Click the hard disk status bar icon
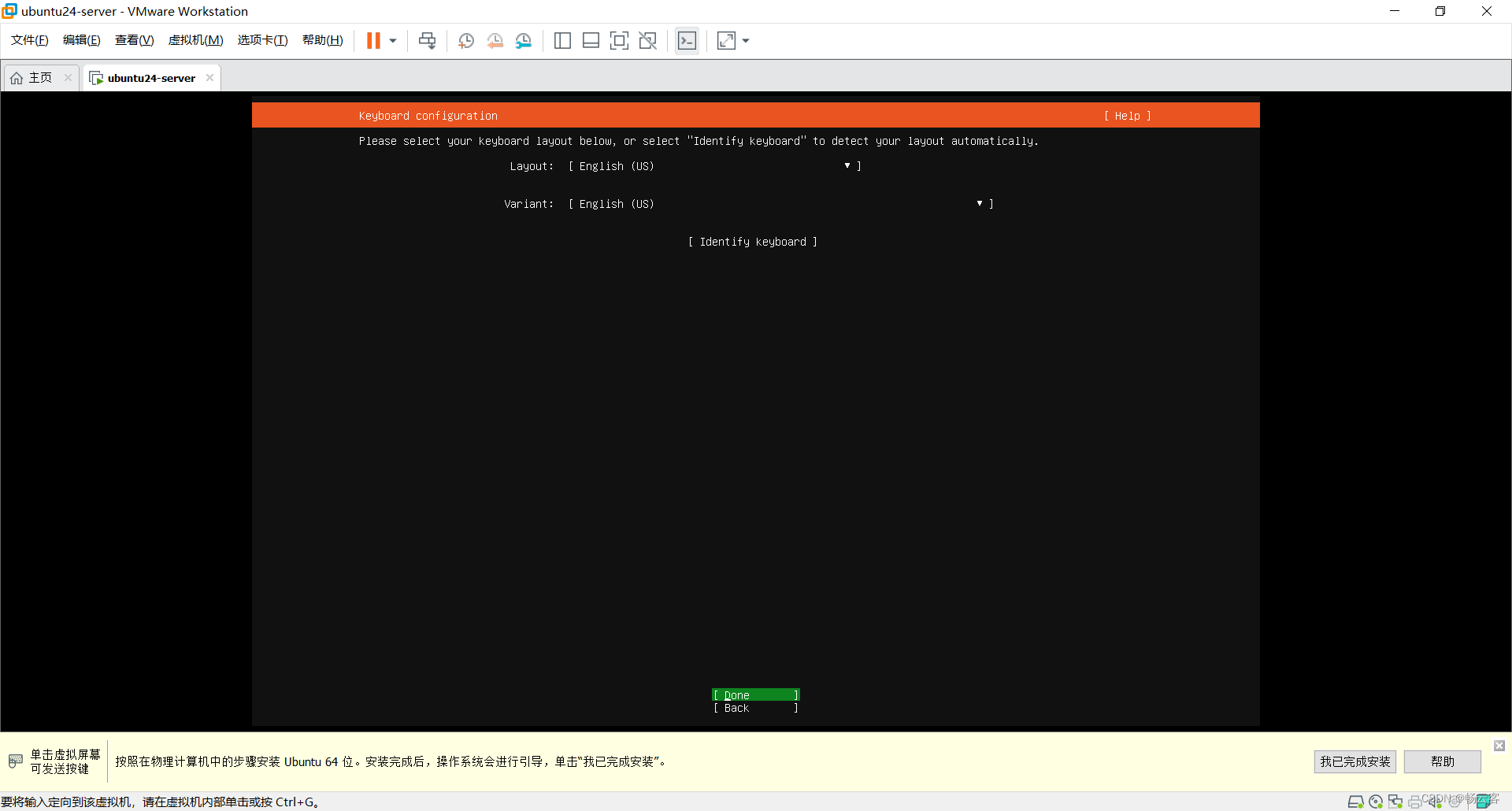The height and width of the screenshot is (811, 1512). (x=1355, y=802)
